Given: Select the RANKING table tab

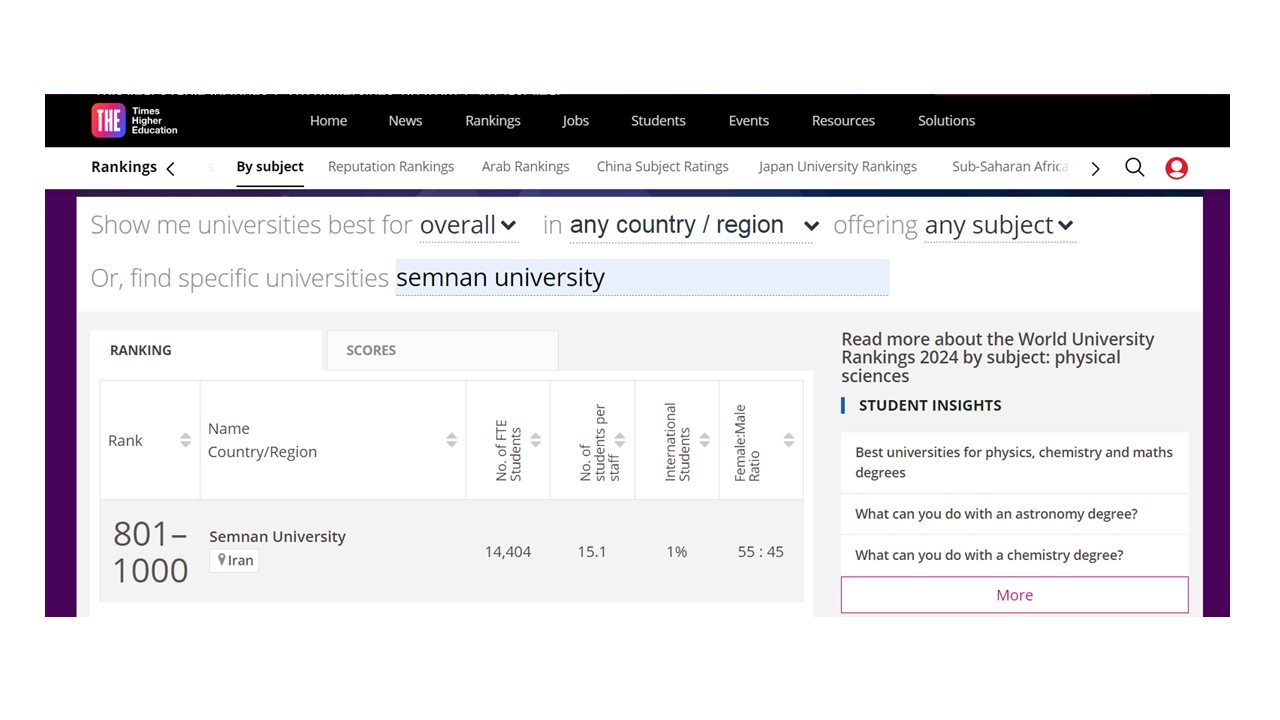Looking at the screenshot, I should pyautogui.click(x=207, y=350).
